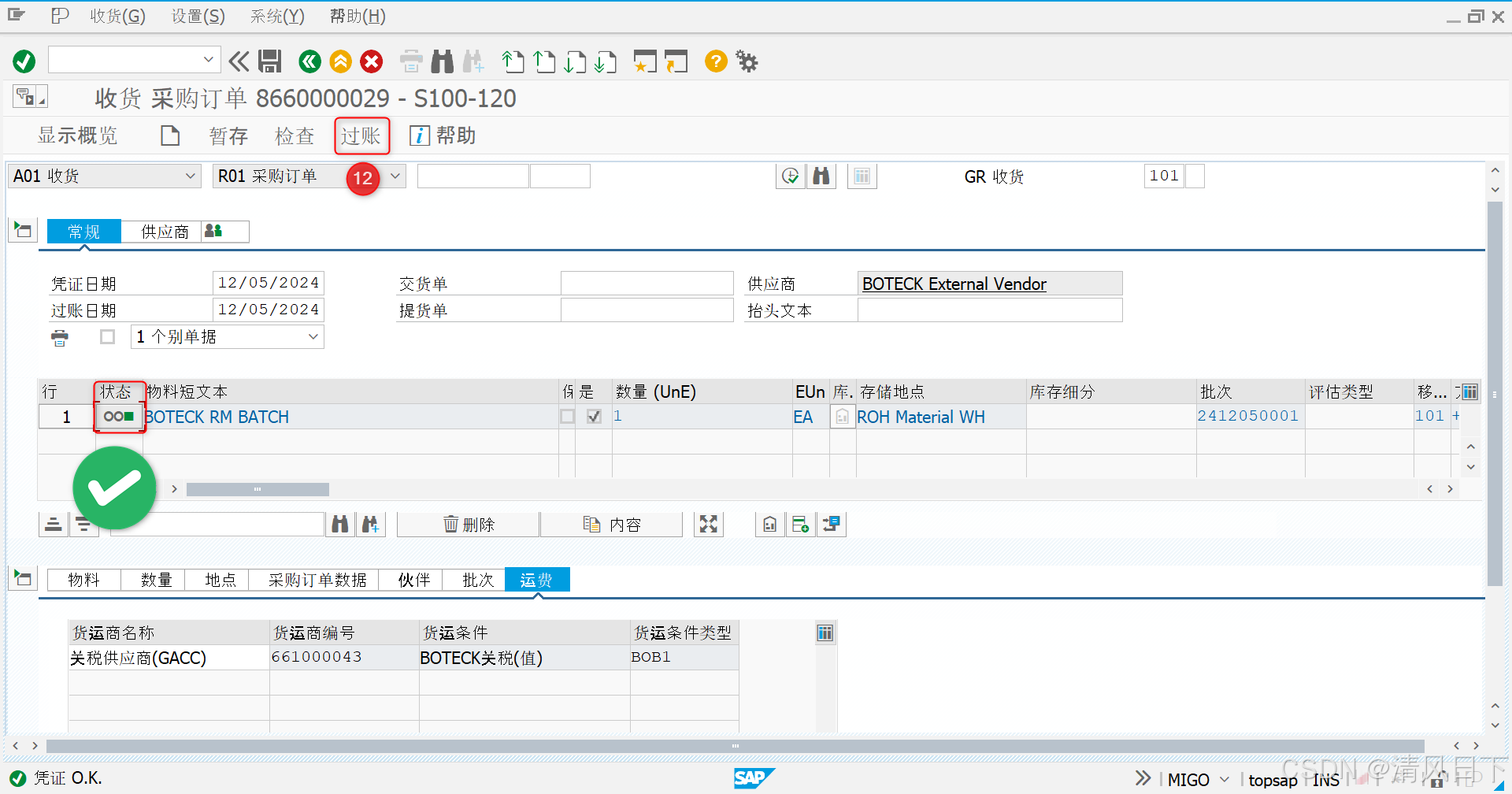Open the 数量 item detail tab
The height and width of the screenshot is (794, 1512).
[156, 580]
